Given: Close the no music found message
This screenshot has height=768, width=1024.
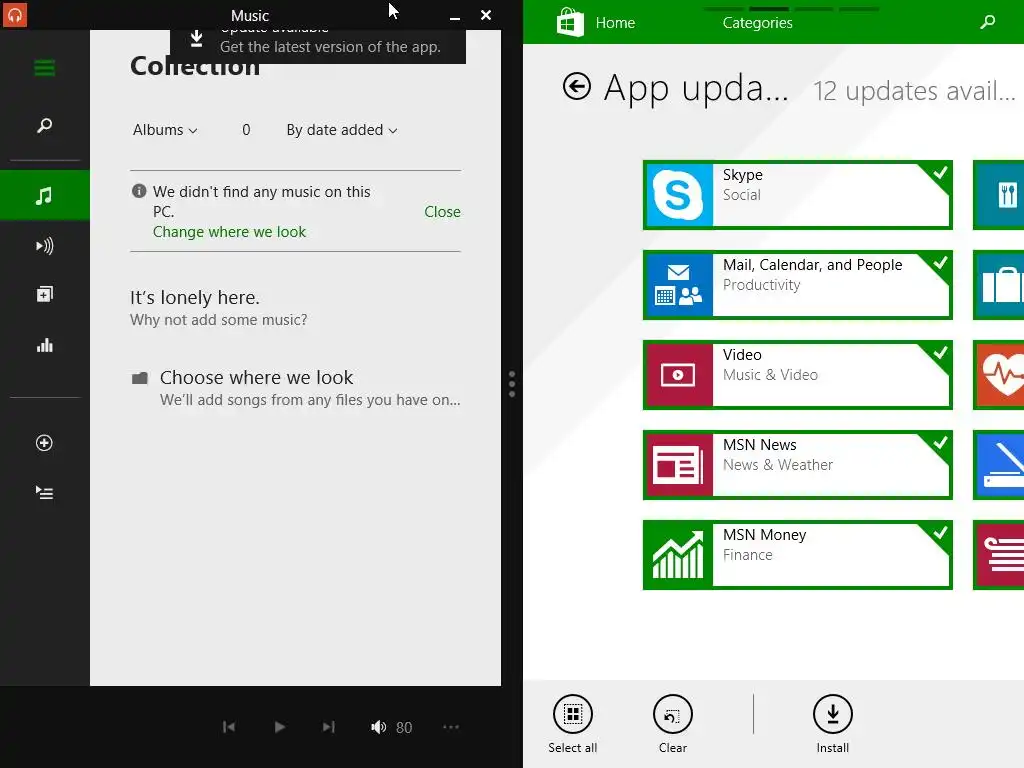Looking at the screenshot, I should [442, 212].
